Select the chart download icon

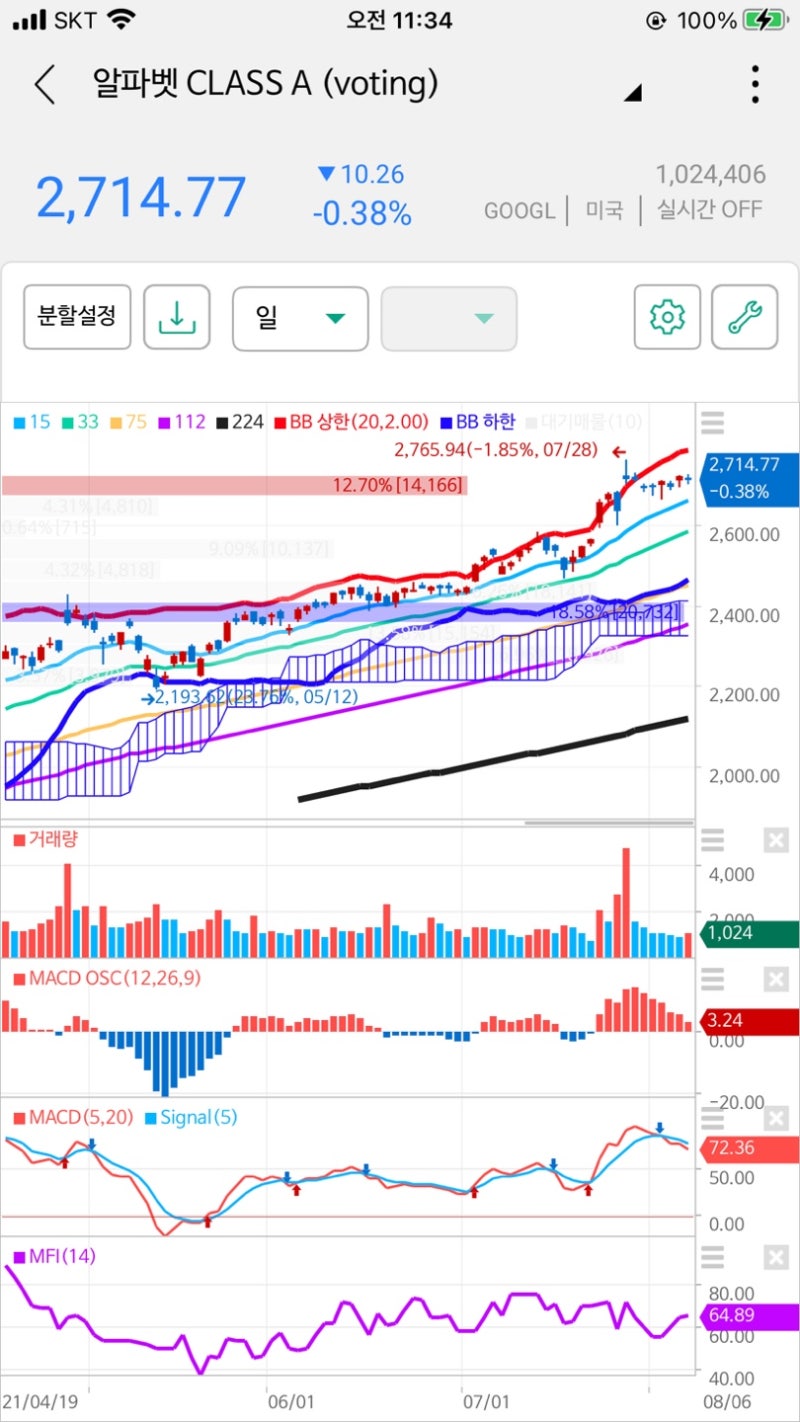pyautogui.click(x=176, y=316)
